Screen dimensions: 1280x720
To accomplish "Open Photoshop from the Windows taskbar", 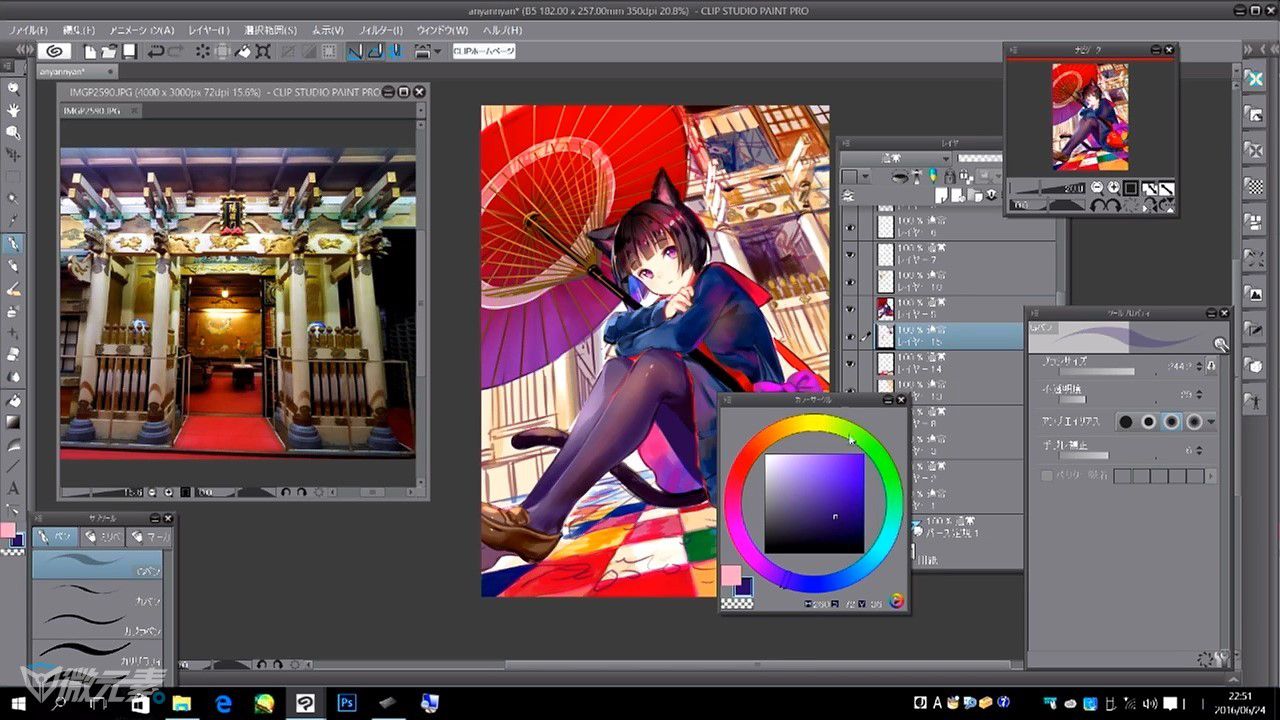I will click(x=347, y=703).
